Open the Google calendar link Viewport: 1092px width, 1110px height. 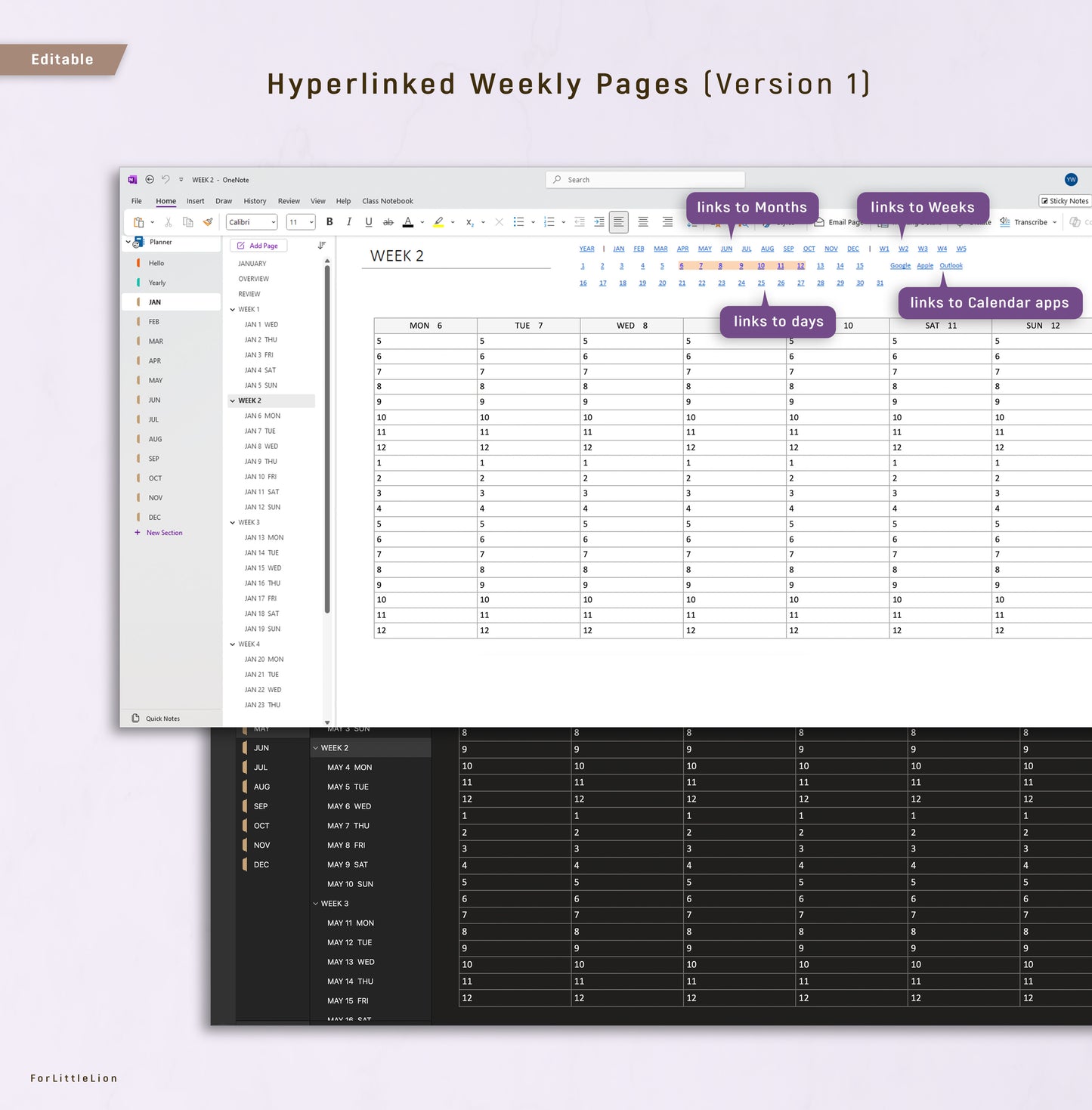(x=900, y=265)
